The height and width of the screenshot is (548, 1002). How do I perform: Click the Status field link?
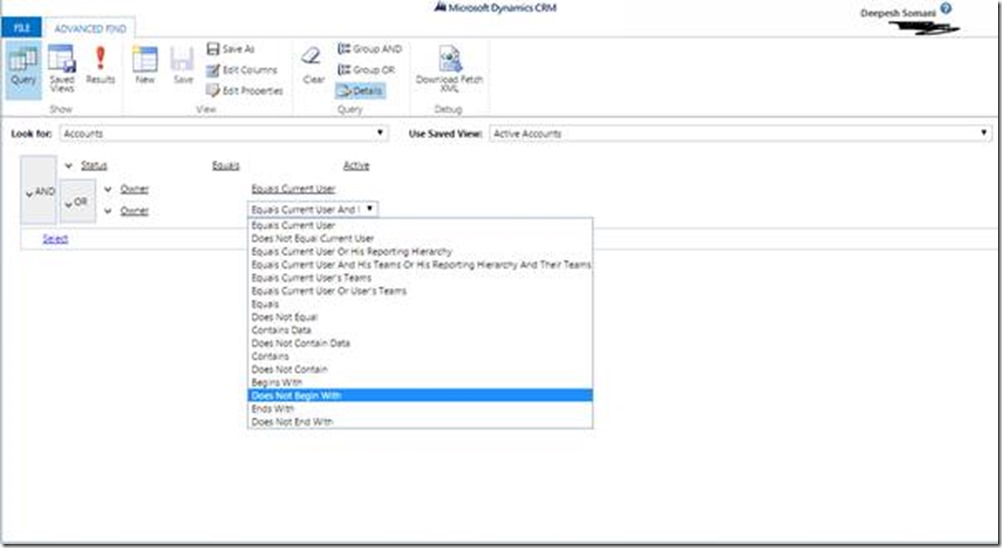[94, 166]
